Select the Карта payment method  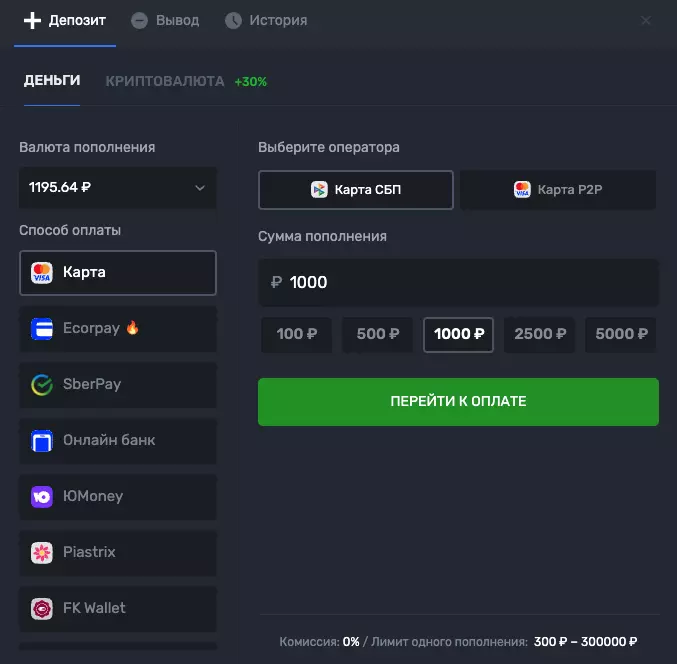click(x=117, y=273)
